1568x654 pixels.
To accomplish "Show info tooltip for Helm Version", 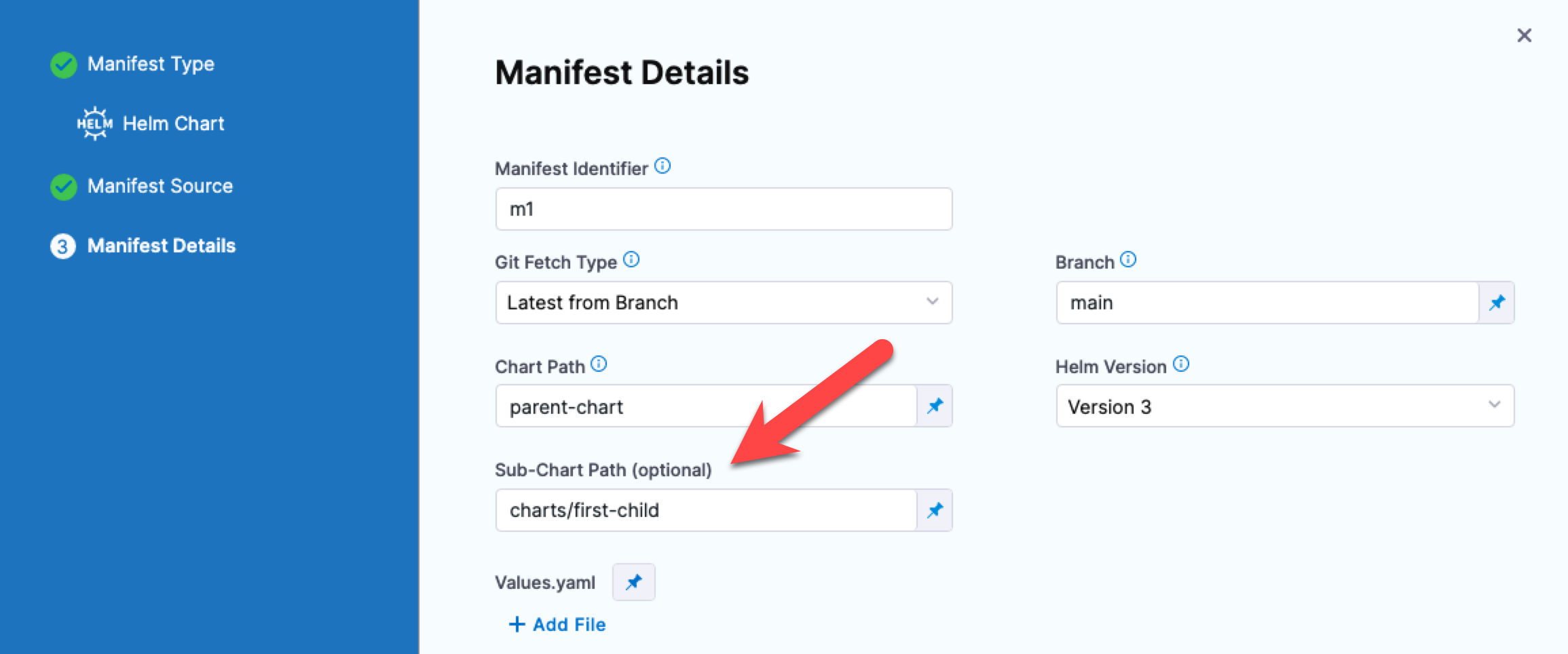I will (x=1181, y=364).
